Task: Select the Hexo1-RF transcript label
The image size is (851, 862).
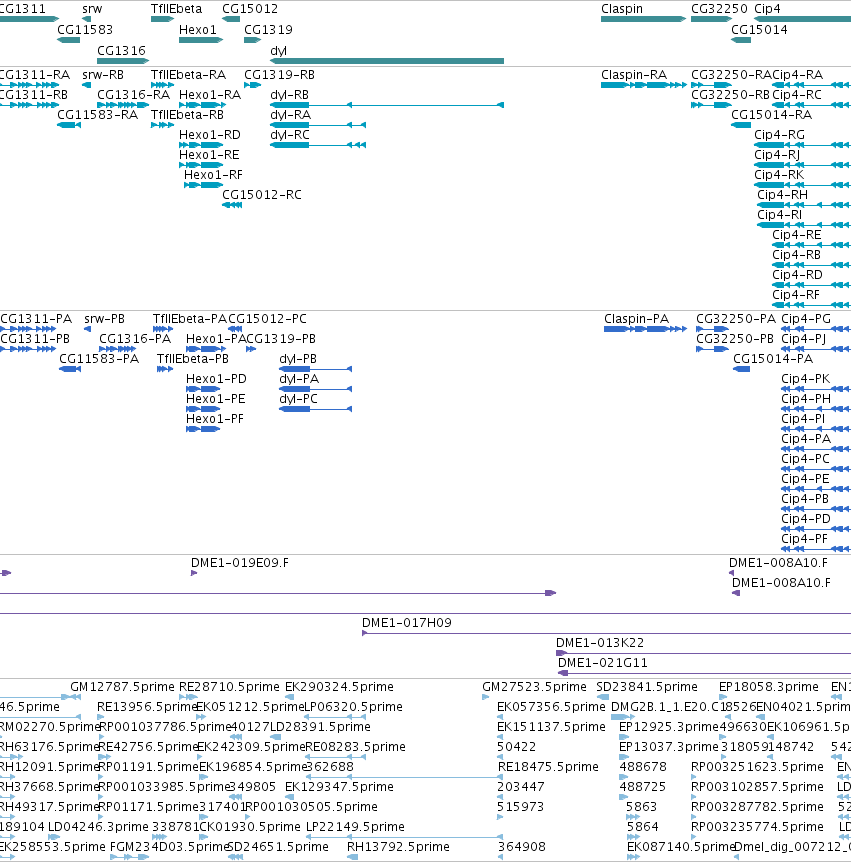Action: point(213,175)
